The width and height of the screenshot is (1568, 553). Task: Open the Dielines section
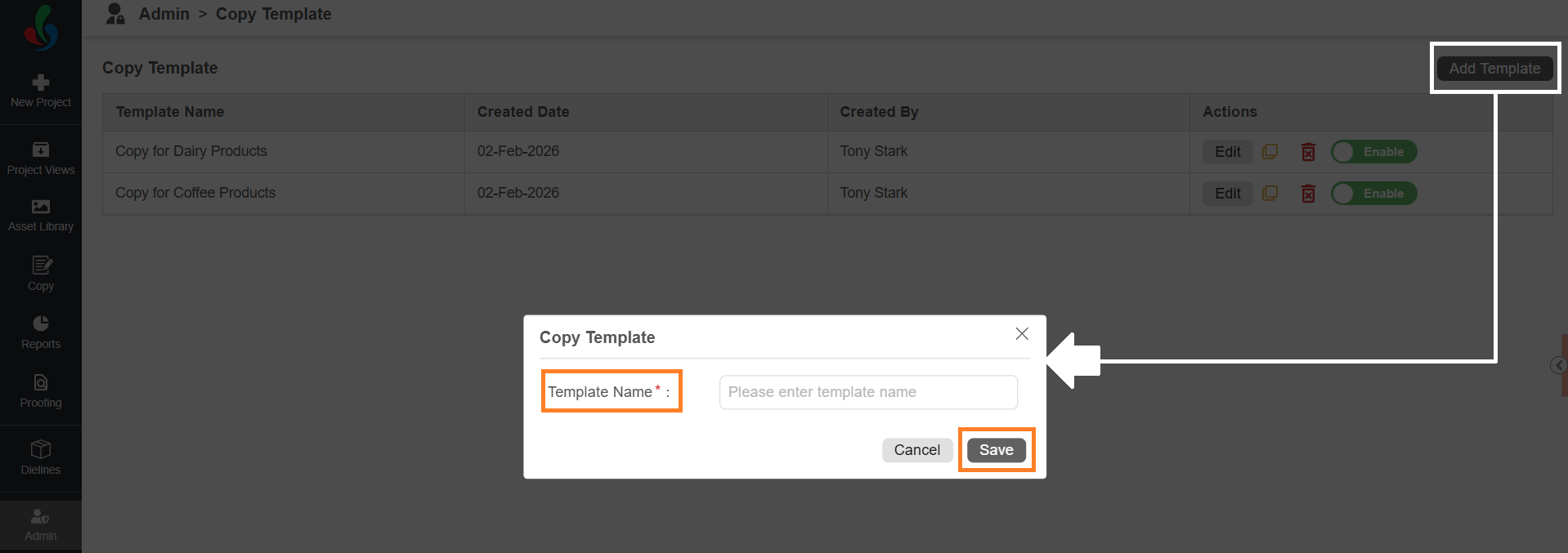coord(41,457)
